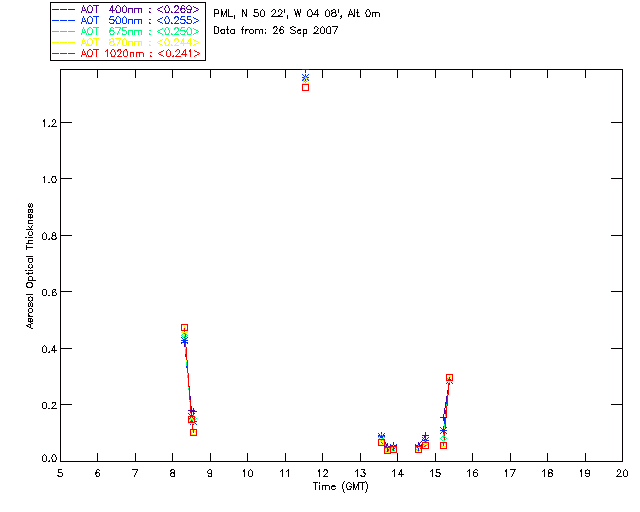Click the 0.6 y-axis tick label
Screen dimensions: 640x512
tap(49, 292)
